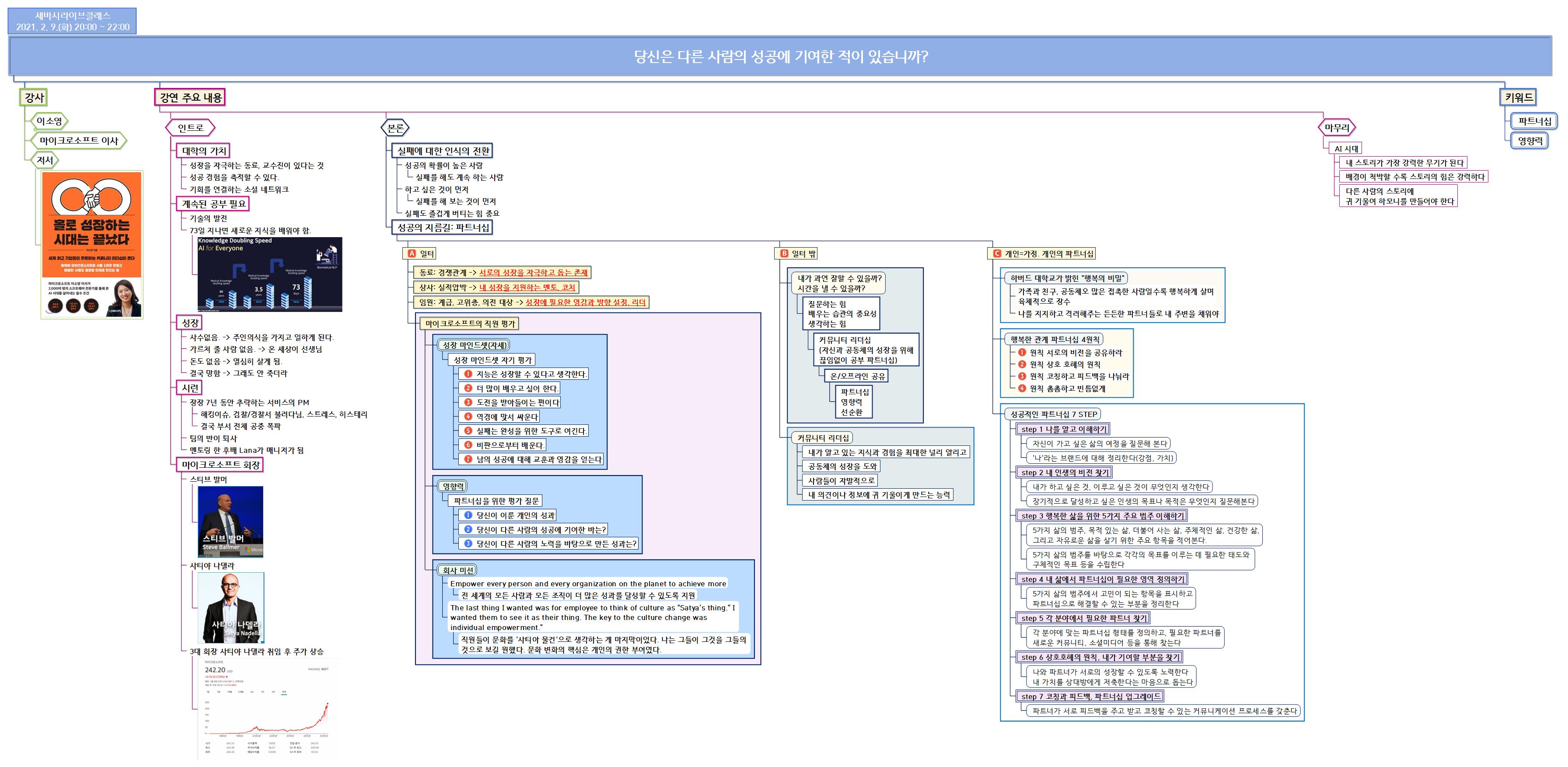Click red number 7 icon on 남의 성공에 대해
Viewport: 1568px width, 767px height.
point(468,459)
